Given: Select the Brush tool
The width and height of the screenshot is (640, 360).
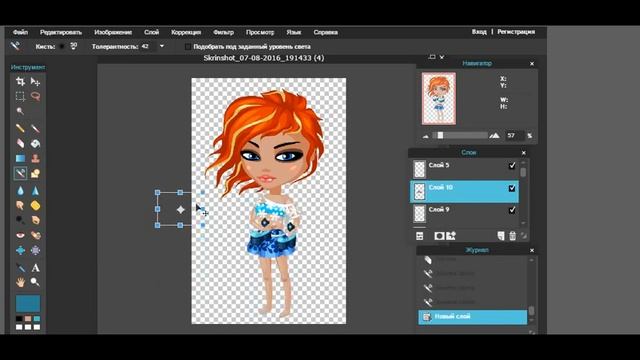Looking at the screenshot, I should point(36,129).
